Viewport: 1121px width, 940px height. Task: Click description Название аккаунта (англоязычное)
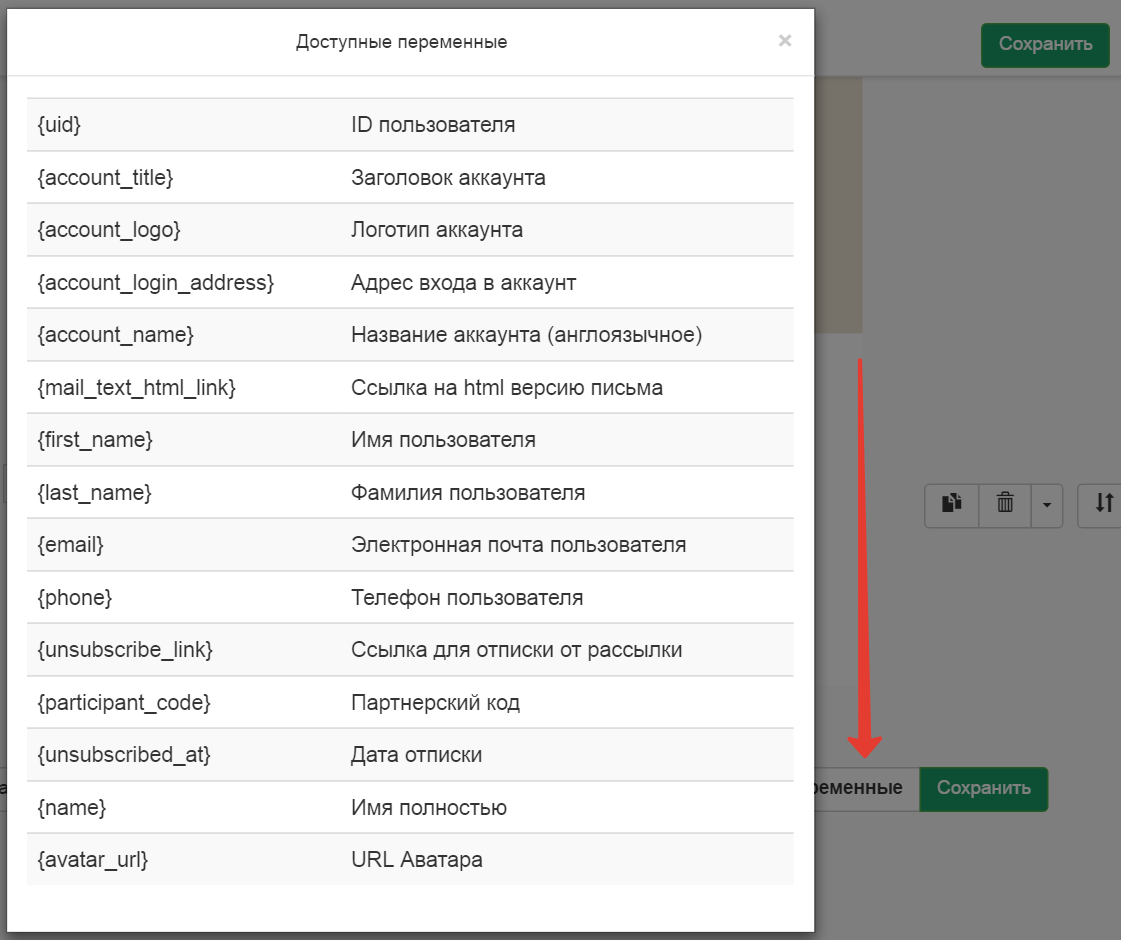(526, 335)
